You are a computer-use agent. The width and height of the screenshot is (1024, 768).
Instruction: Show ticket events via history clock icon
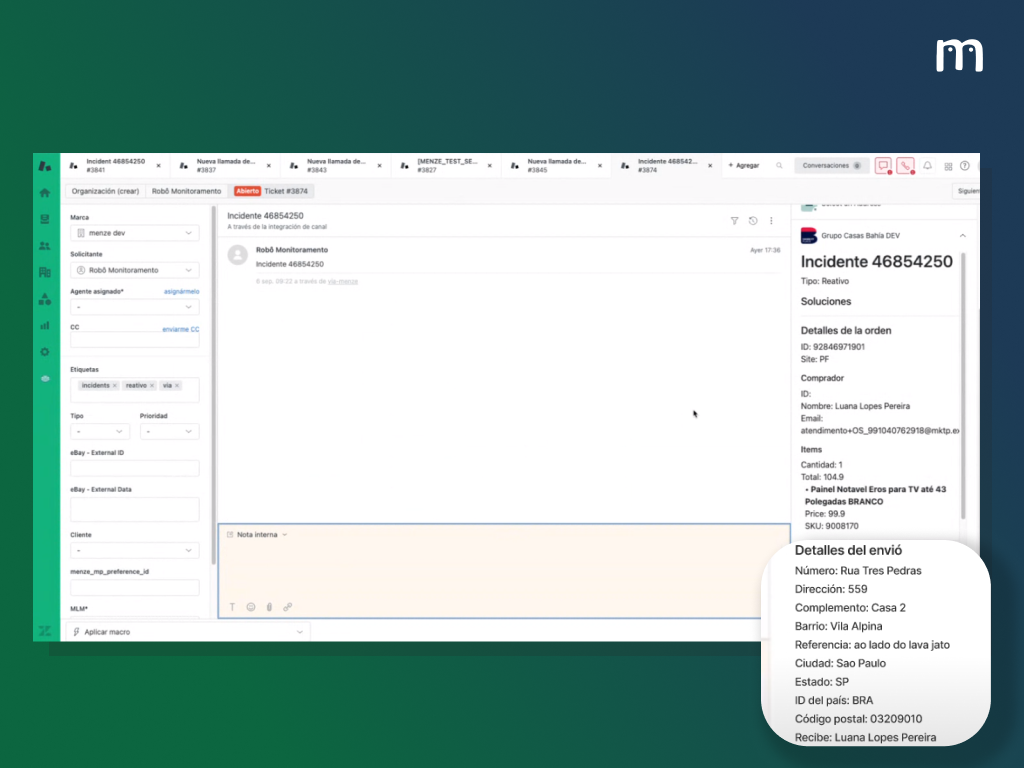click(x=753, y=221)
